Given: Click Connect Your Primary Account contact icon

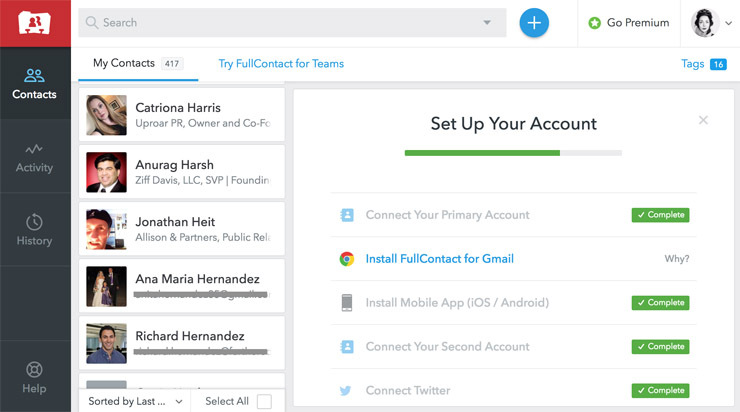Looking at the screenshot, I should (x=347, y=215).
